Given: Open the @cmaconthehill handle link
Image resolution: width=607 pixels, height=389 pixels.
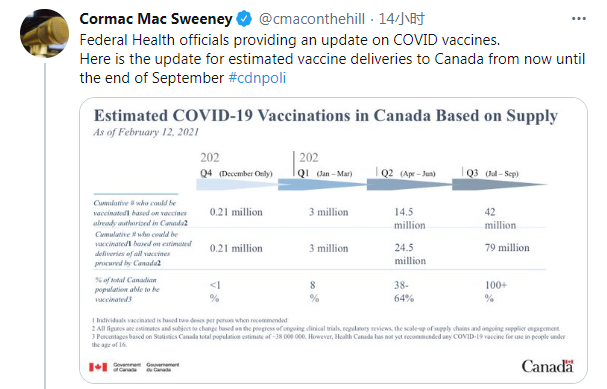Looking at the screenshot, I should point(311,19).
